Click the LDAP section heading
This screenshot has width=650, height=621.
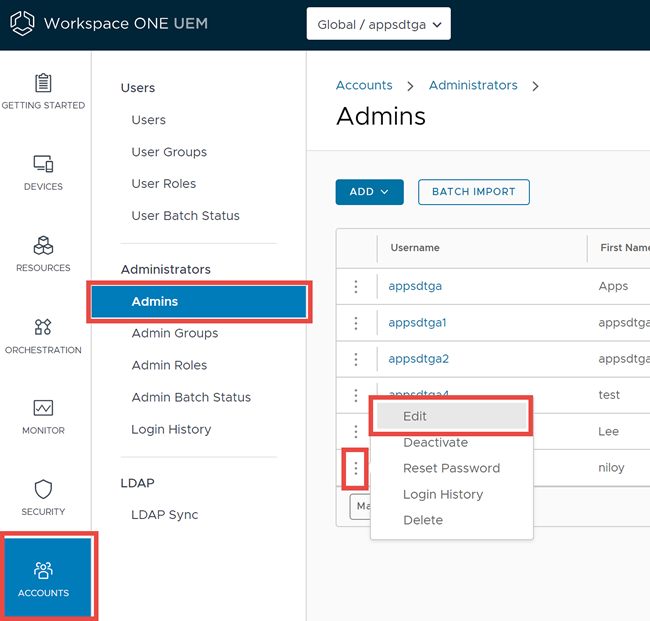[137, 483]
